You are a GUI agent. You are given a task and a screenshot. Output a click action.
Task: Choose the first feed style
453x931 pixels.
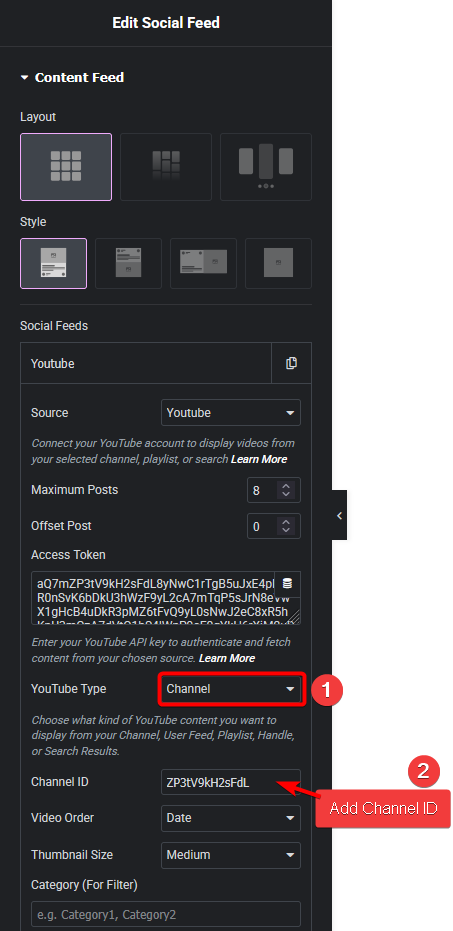pos(53,264)
